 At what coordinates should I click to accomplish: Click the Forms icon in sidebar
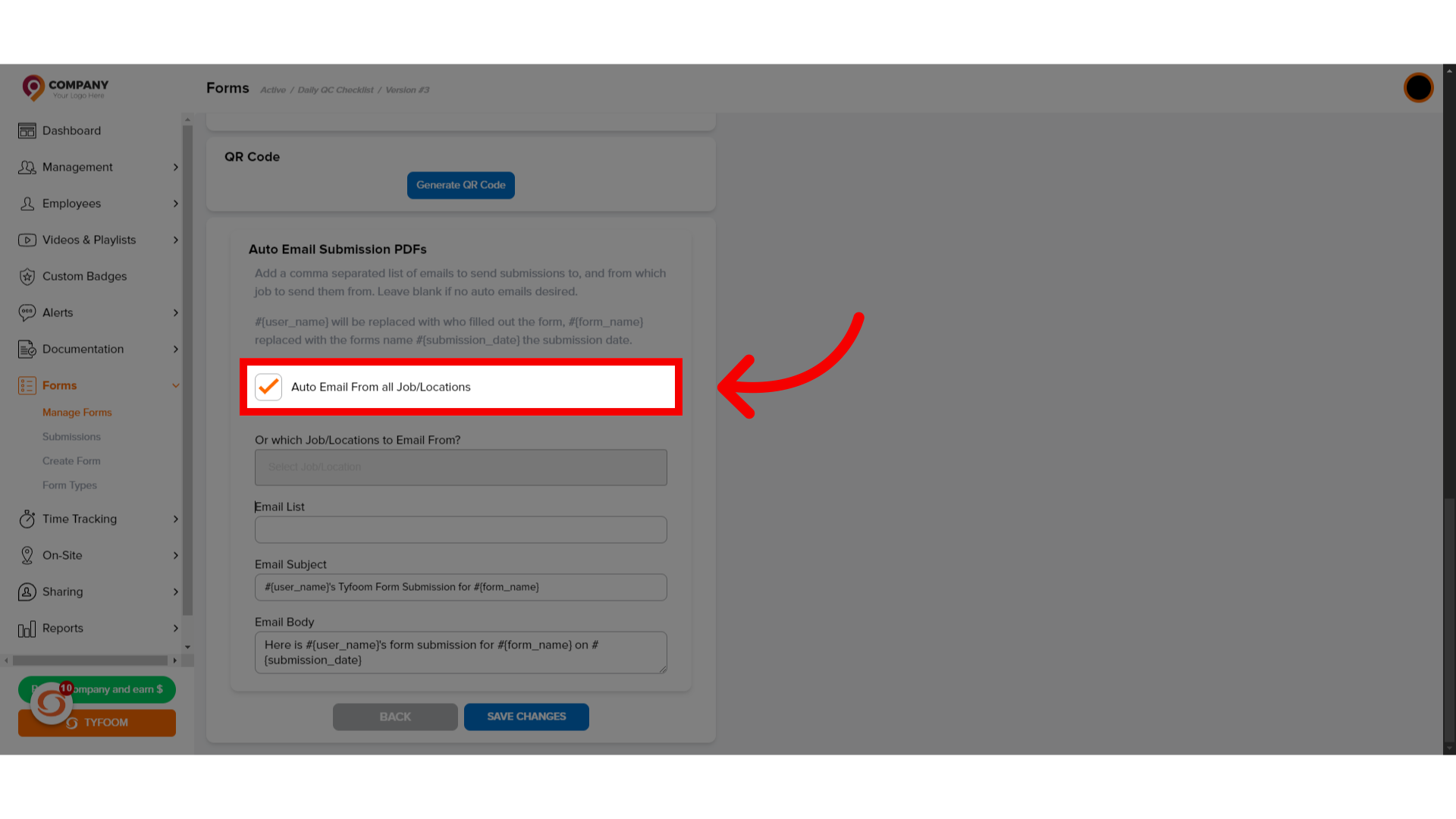(x=27, y=385)
